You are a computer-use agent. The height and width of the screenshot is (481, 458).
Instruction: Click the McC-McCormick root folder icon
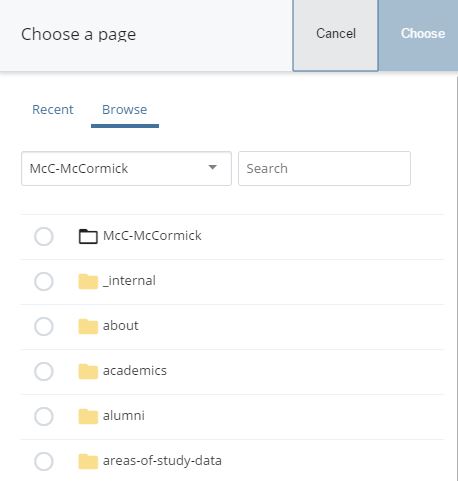(88, 236)
